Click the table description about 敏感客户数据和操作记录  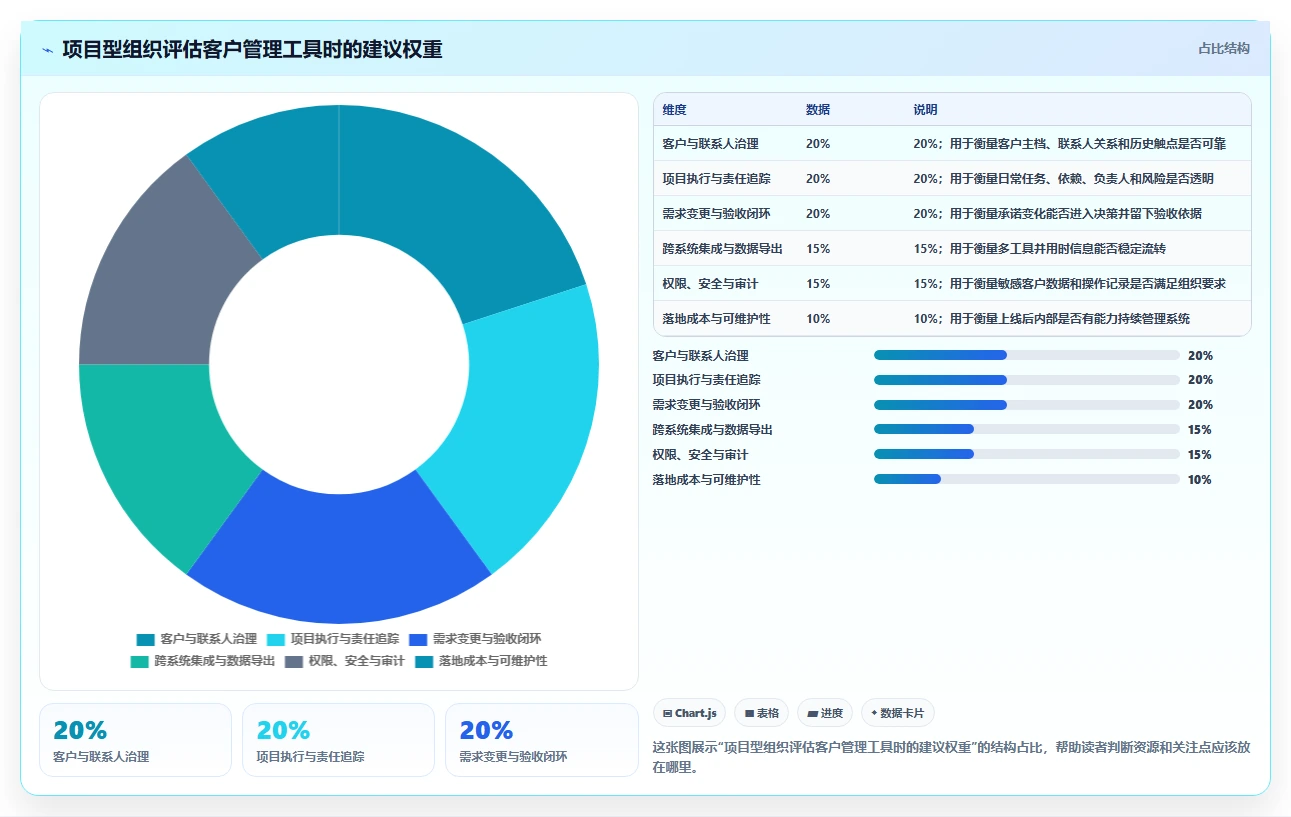pyautogui.click(x=1069, y=284)
